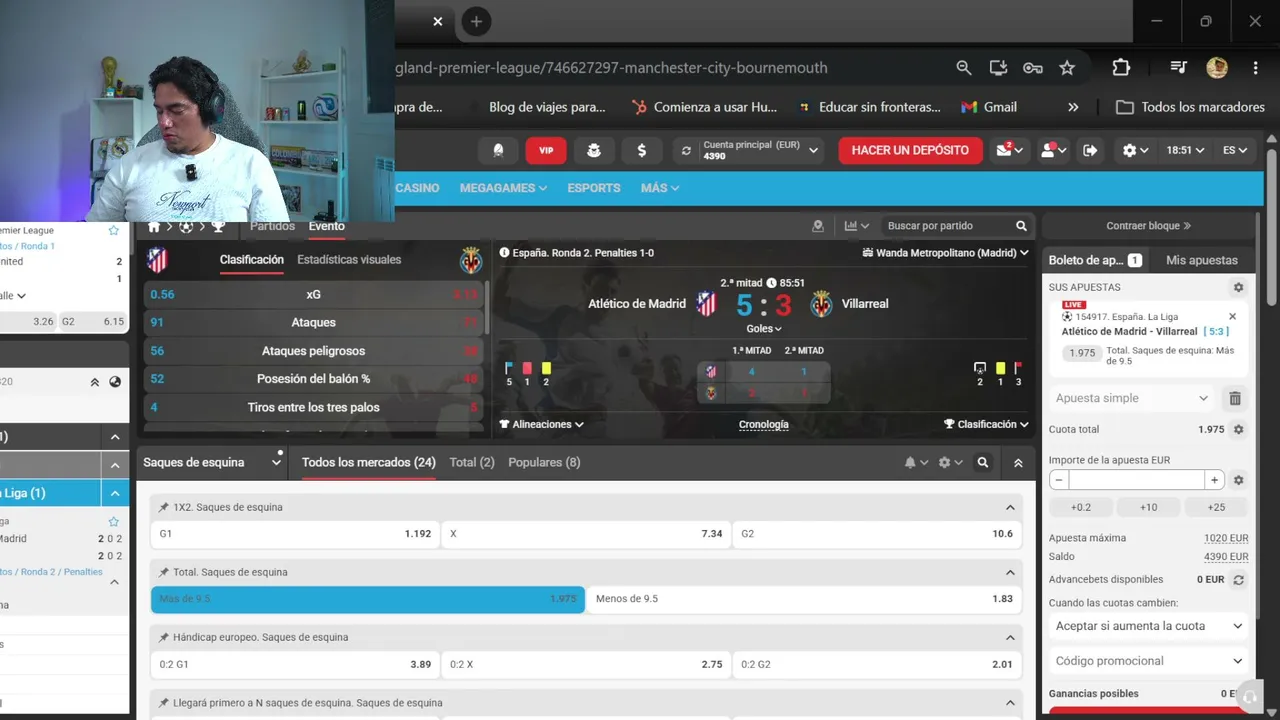Collapse the 'Hándicap europeo. Saques de esquina' market
This screenshot has width=1280, height=720.
pyautogui.click(x=1010, y=637)
